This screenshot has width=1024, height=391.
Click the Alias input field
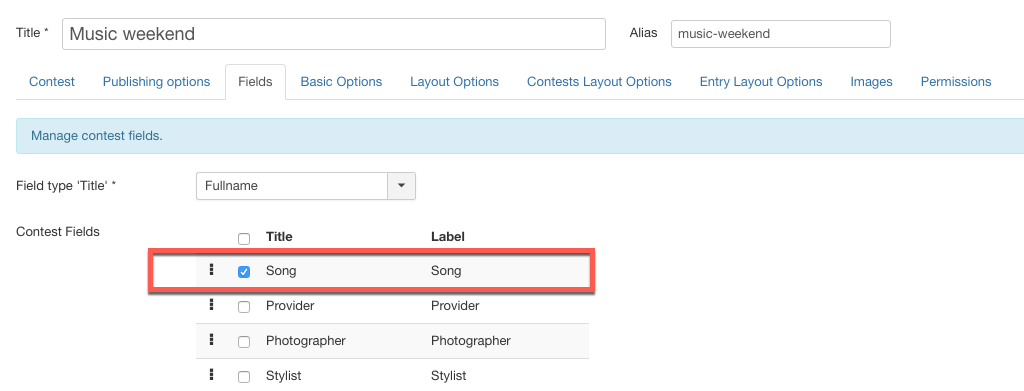tap(780, 34)
